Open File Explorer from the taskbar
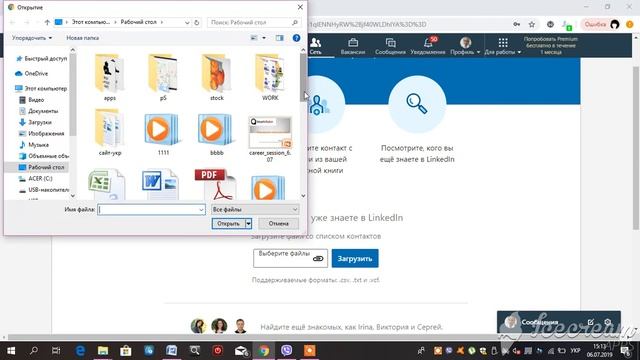The image size is (640, 360). 103,351
